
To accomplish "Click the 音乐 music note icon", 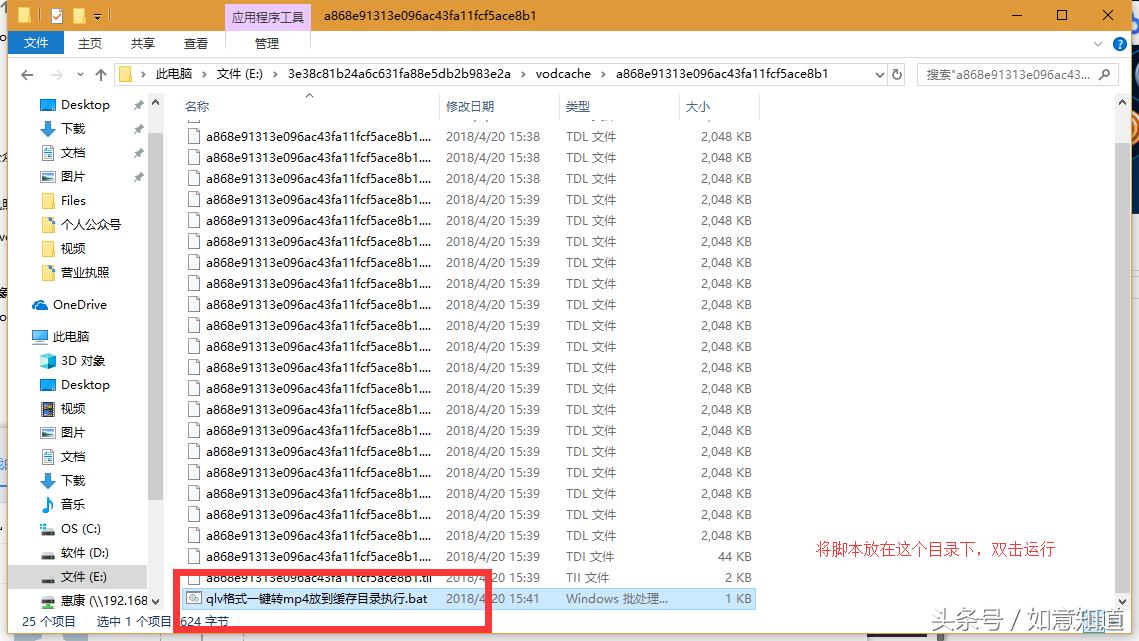I will (48, 504).
